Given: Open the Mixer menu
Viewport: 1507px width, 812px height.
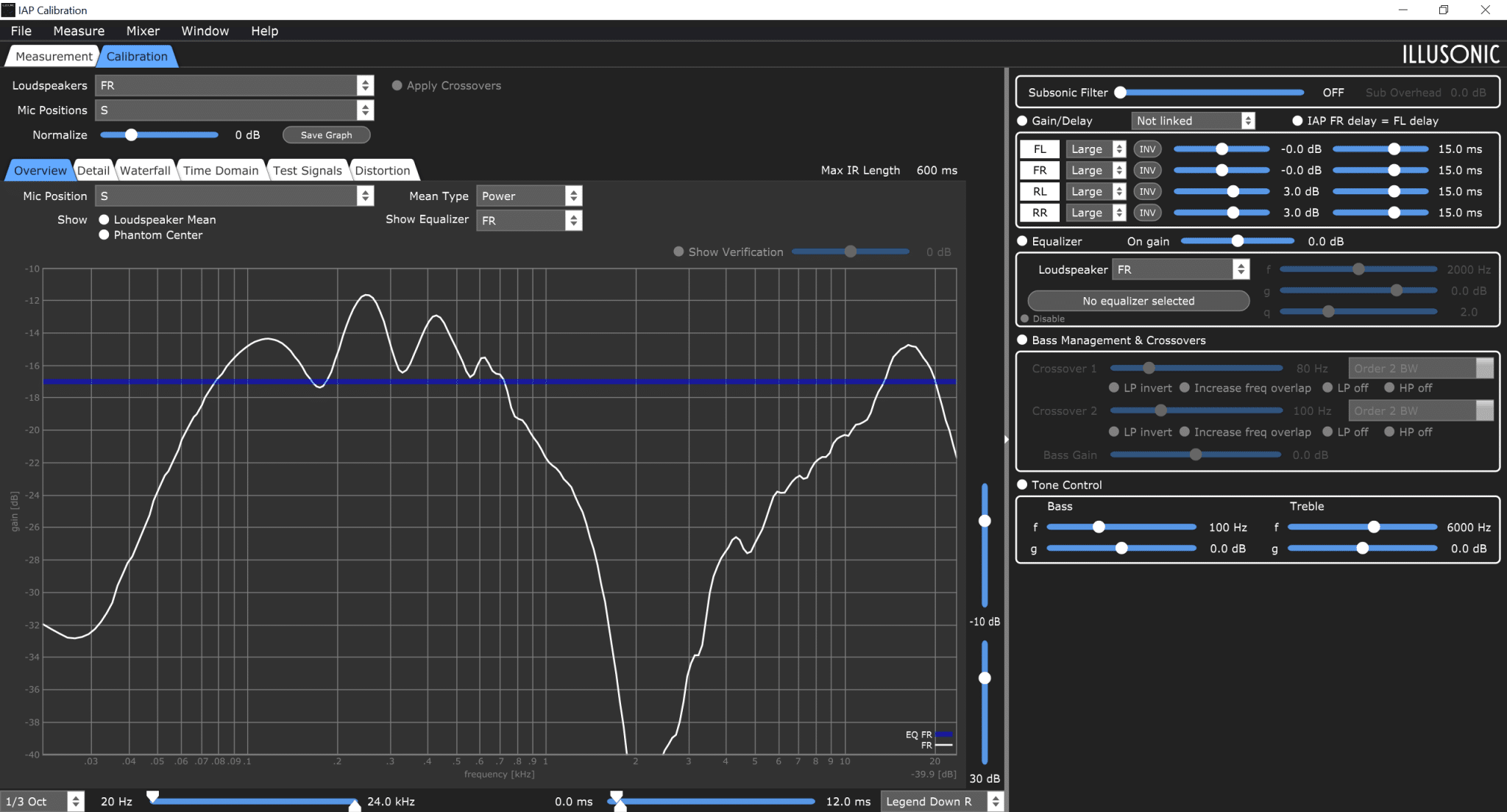Looking at the screenshot, I should [x=143, y=31].
